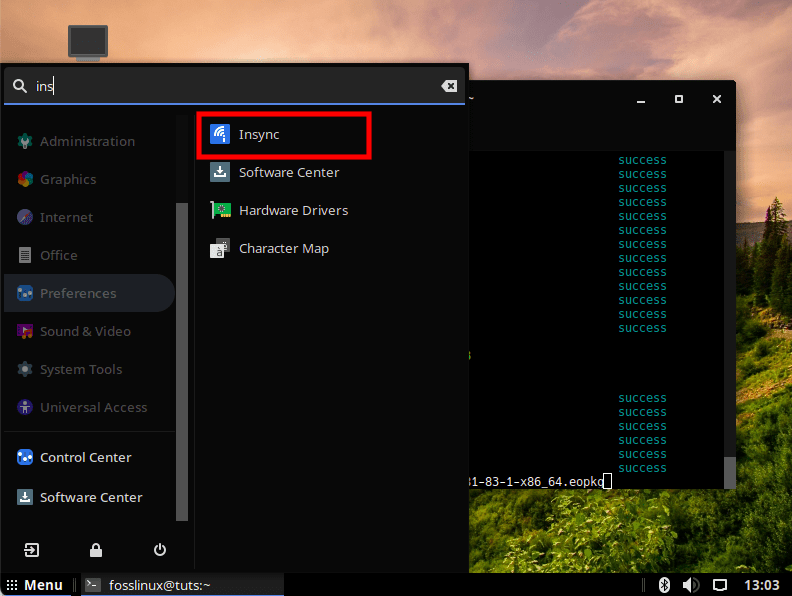Image resolution: width=792 pixels, height=596 pixels.
Task: Click Administration category label
Action: coord(87,141)
